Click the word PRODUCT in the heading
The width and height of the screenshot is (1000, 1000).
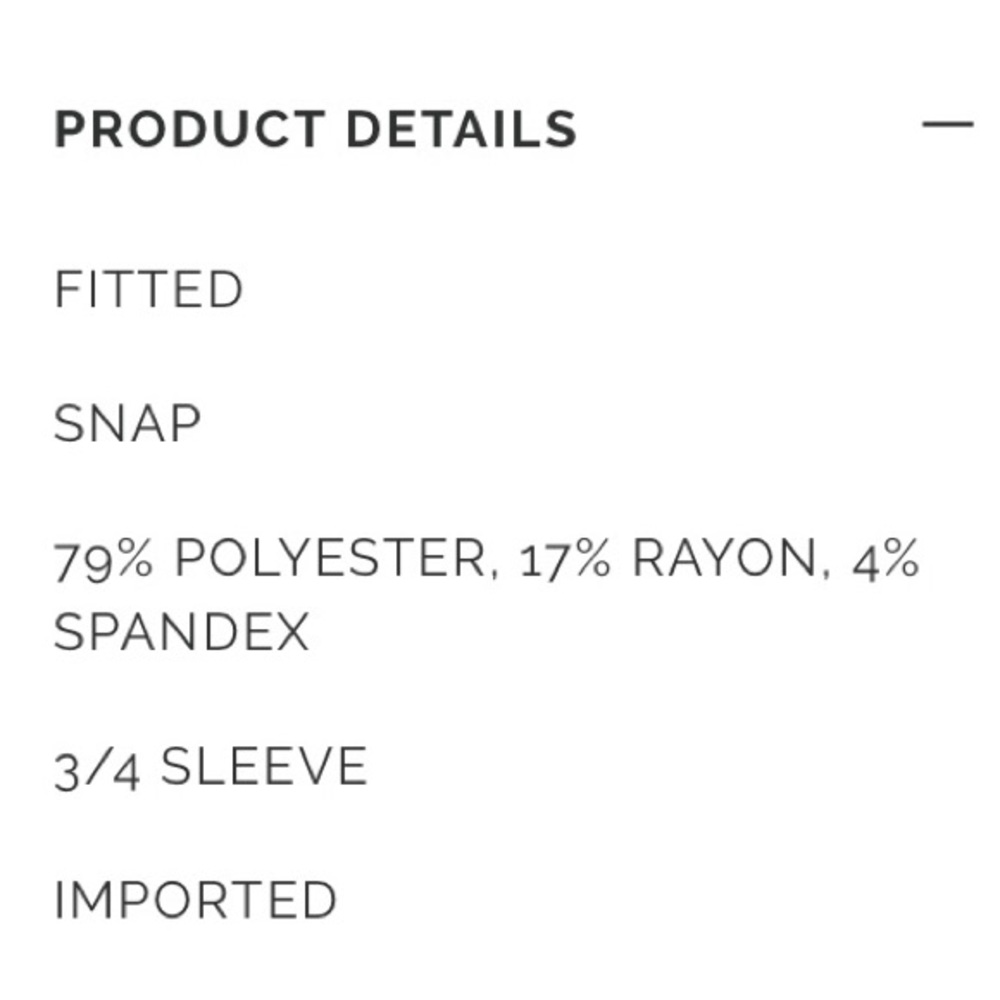pyautogui.click(x=190, y=129)
